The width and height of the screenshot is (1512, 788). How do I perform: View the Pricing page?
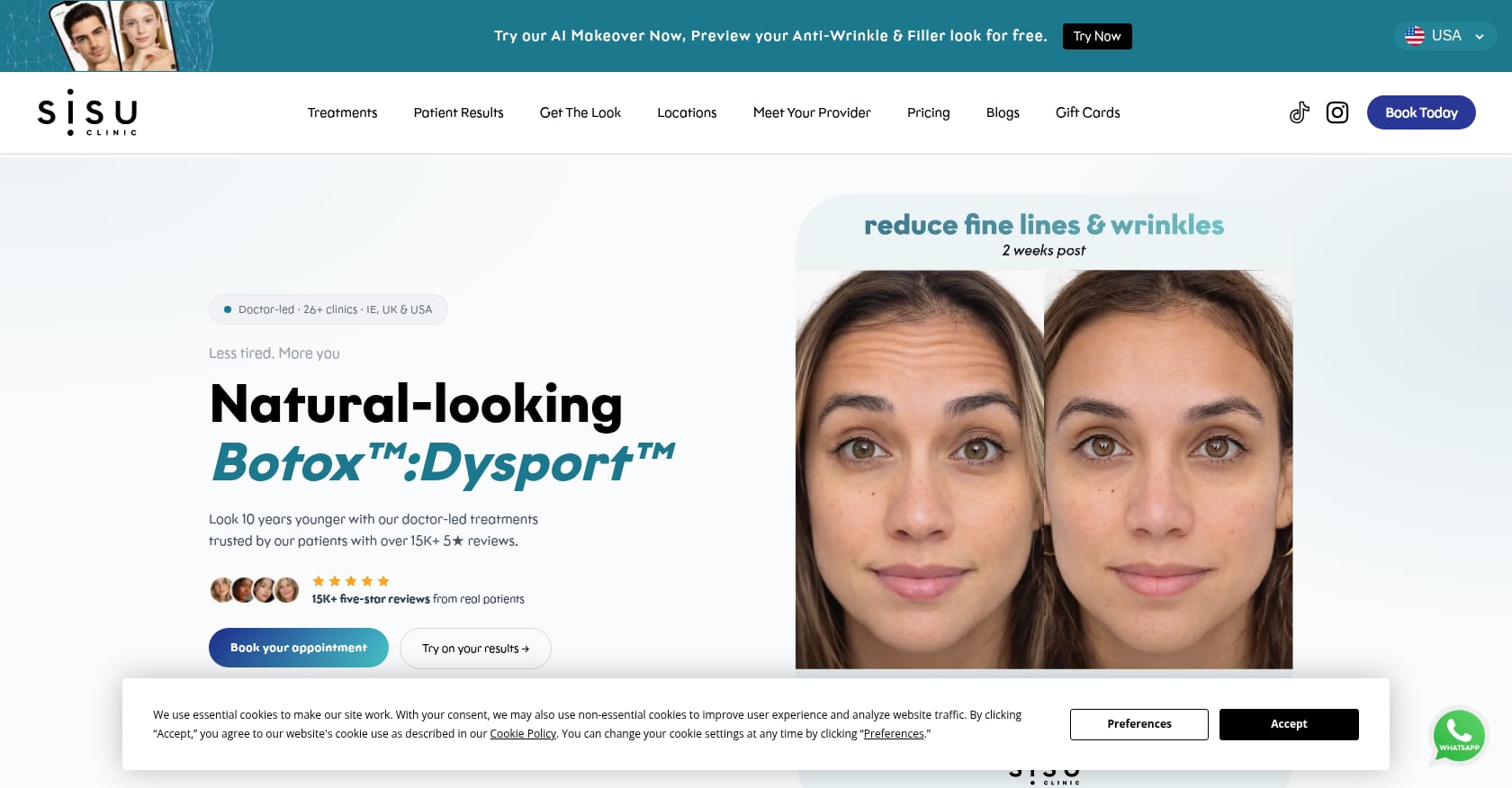click(928, 112)
